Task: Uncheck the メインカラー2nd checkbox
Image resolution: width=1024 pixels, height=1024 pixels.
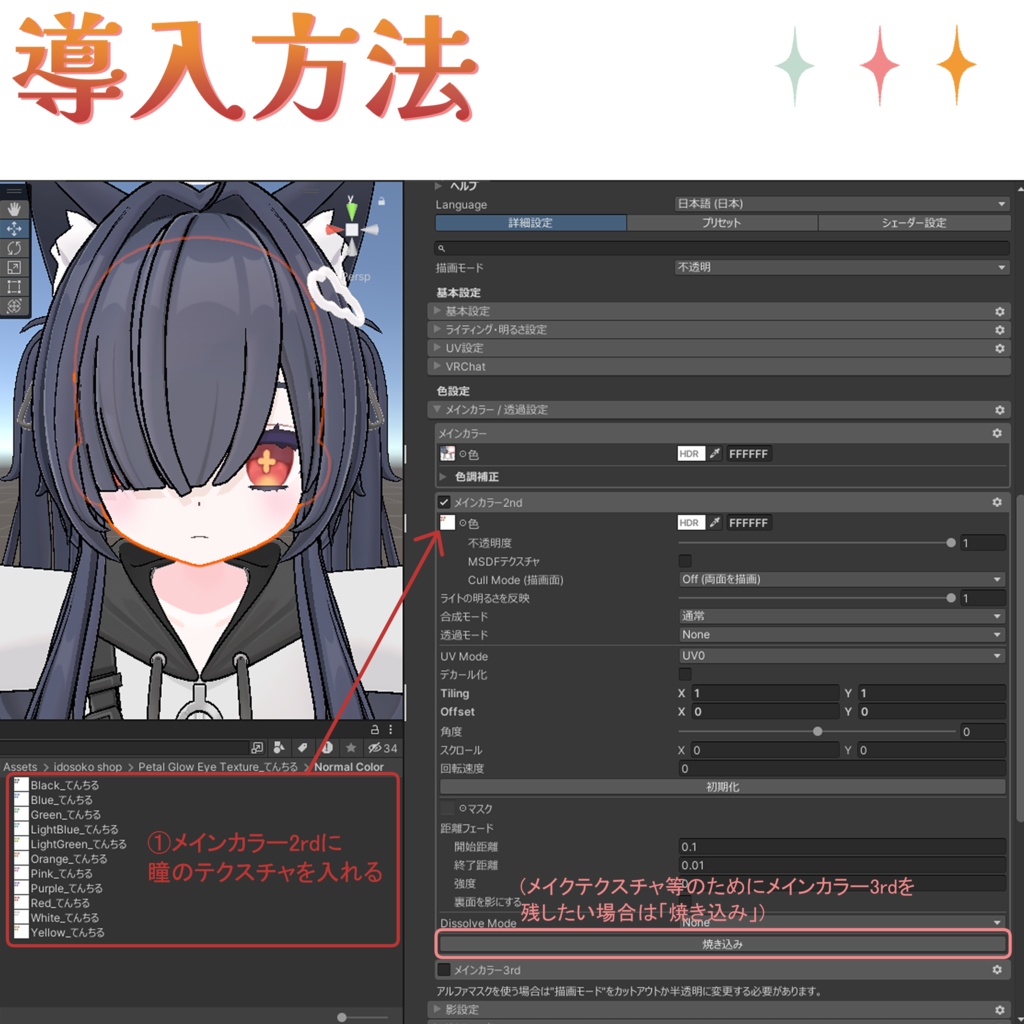Action: point(444,502)
